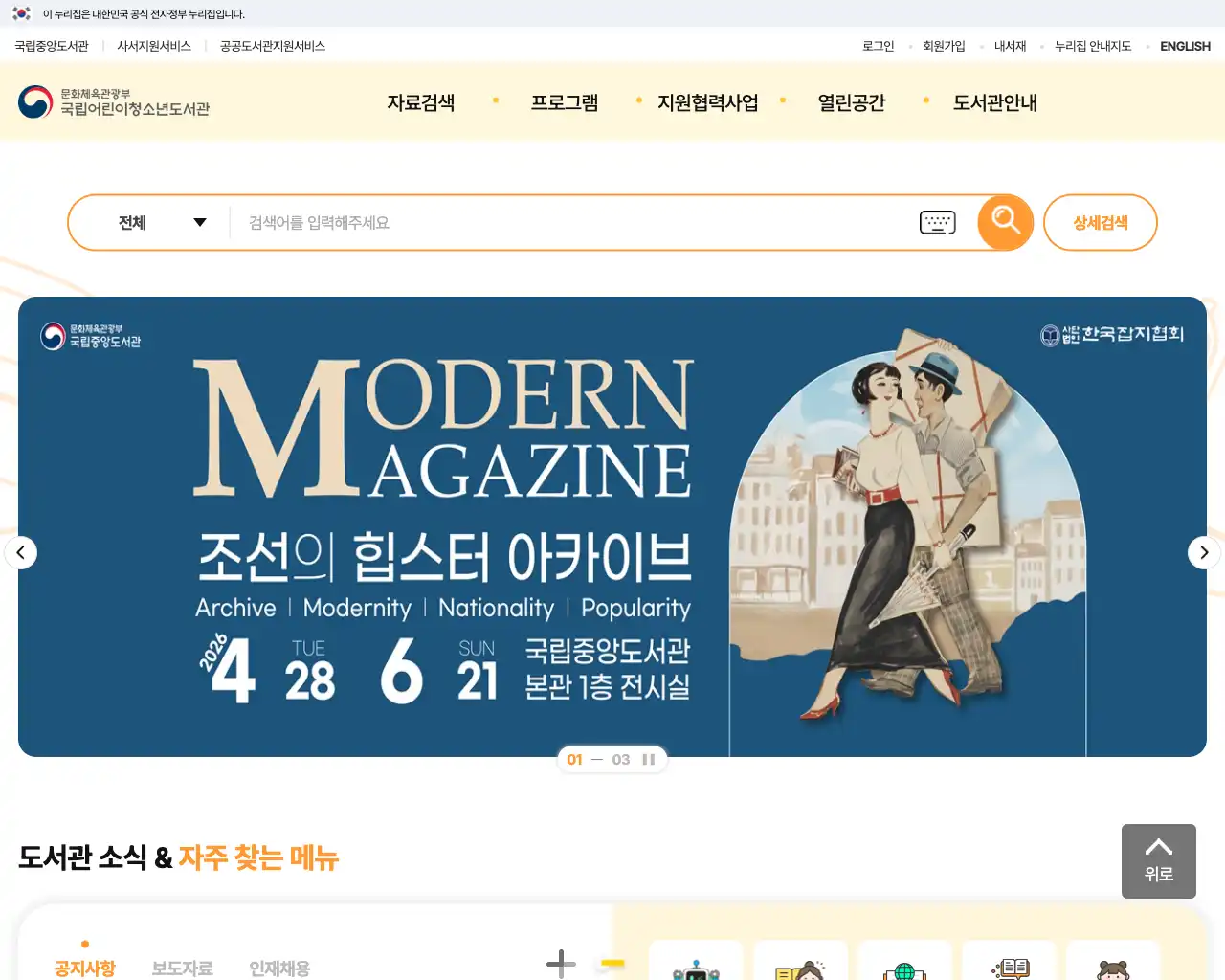Click the orange magnifier search button
Image resolution: width=1225 pixels, height=980 pixels.
point(1005,222)
